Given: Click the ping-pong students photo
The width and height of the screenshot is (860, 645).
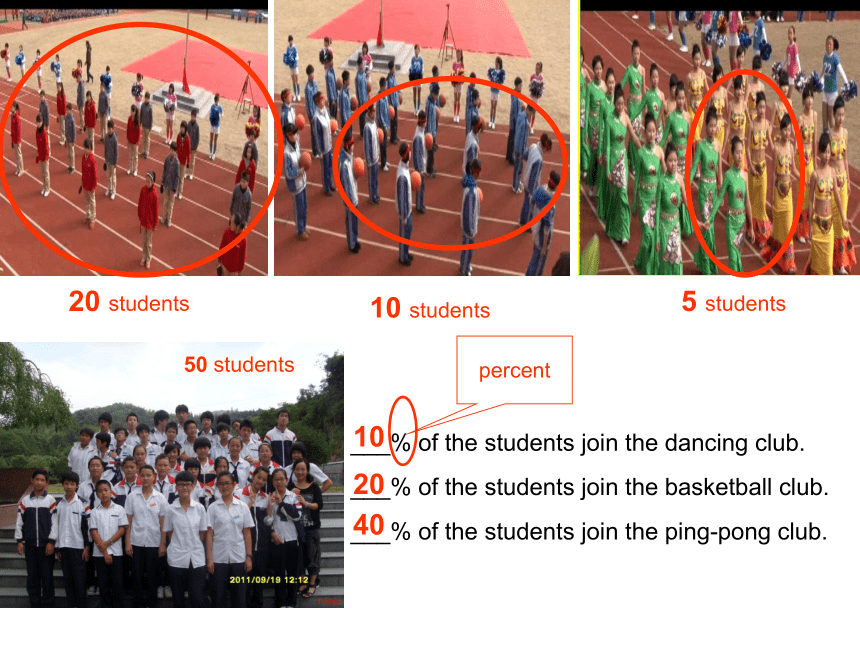Looking at the screenshot, I should [134, 138].
